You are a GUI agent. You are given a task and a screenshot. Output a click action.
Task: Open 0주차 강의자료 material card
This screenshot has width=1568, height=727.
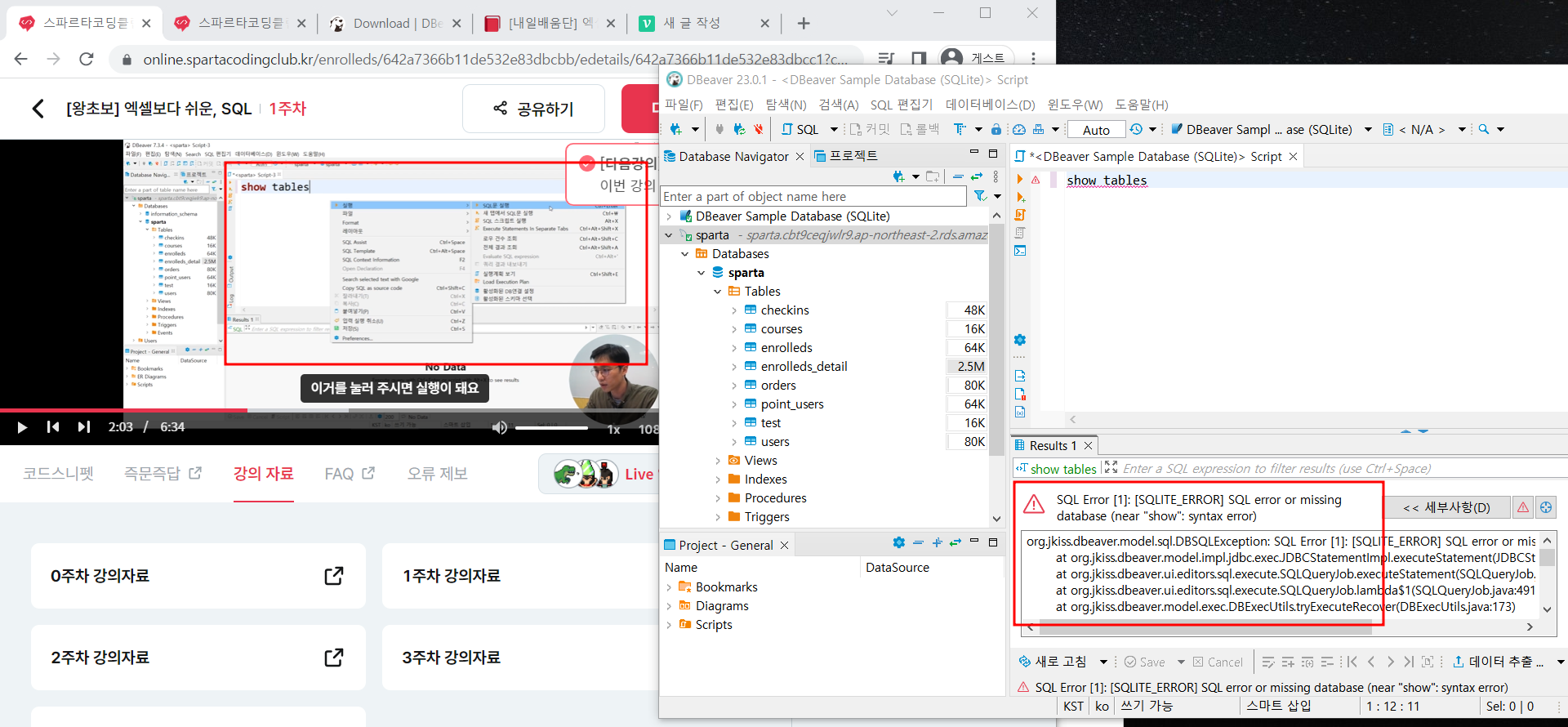click(198, 576)
